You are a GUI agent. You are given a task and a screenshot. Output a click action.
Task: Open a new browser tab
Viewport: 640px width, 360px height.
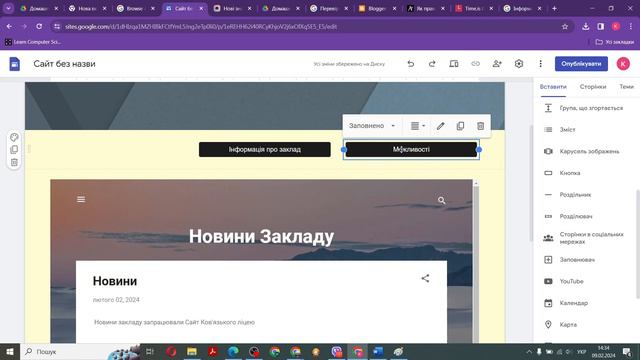[554, 8]
